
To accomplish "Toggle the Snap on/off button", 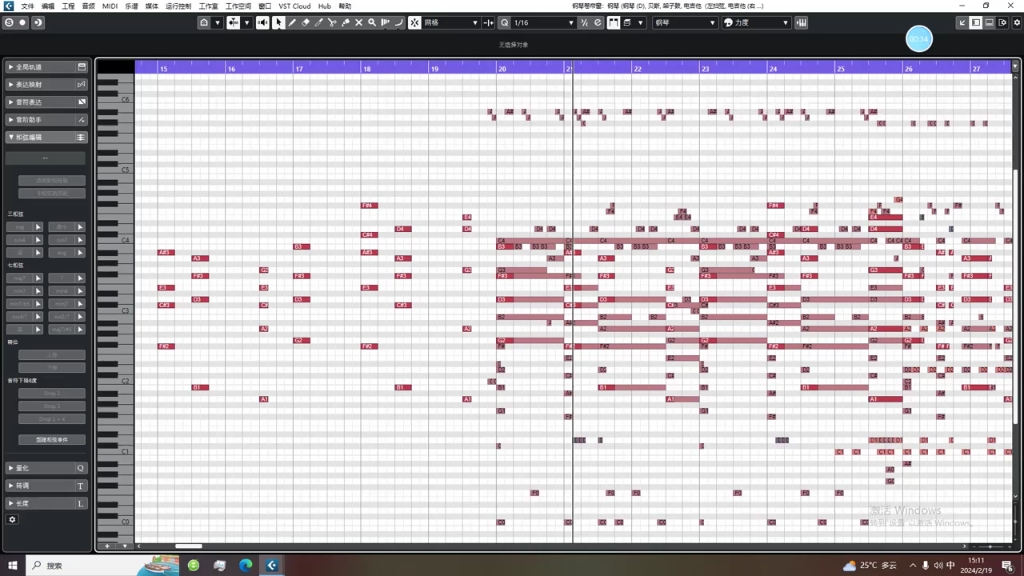I will tap(415, 23).
